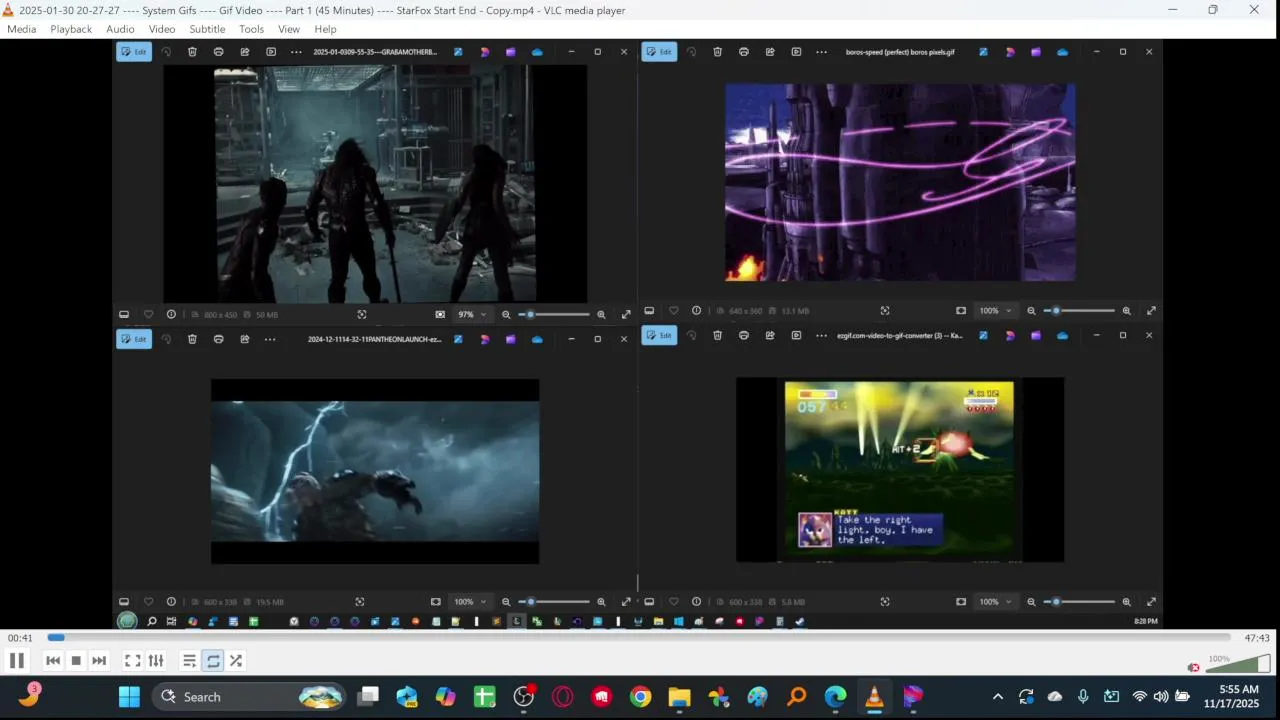Click the sync icon in system tray
The height and width of the screenshot is (720, 1280).
(x=1026, y=697)
